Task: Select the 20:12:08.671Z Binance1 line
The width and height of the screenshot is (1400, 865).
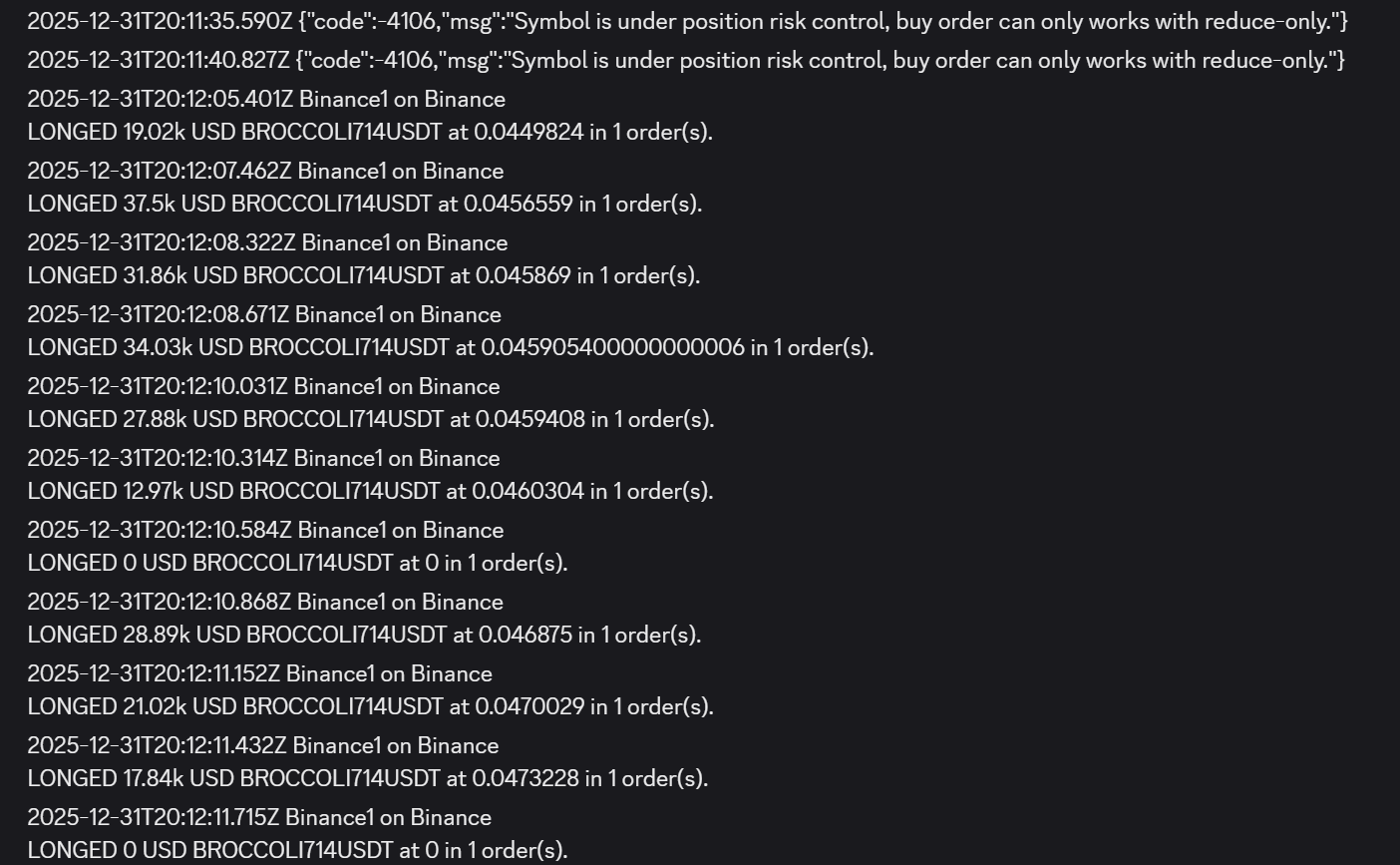Action: coord(264,314)
